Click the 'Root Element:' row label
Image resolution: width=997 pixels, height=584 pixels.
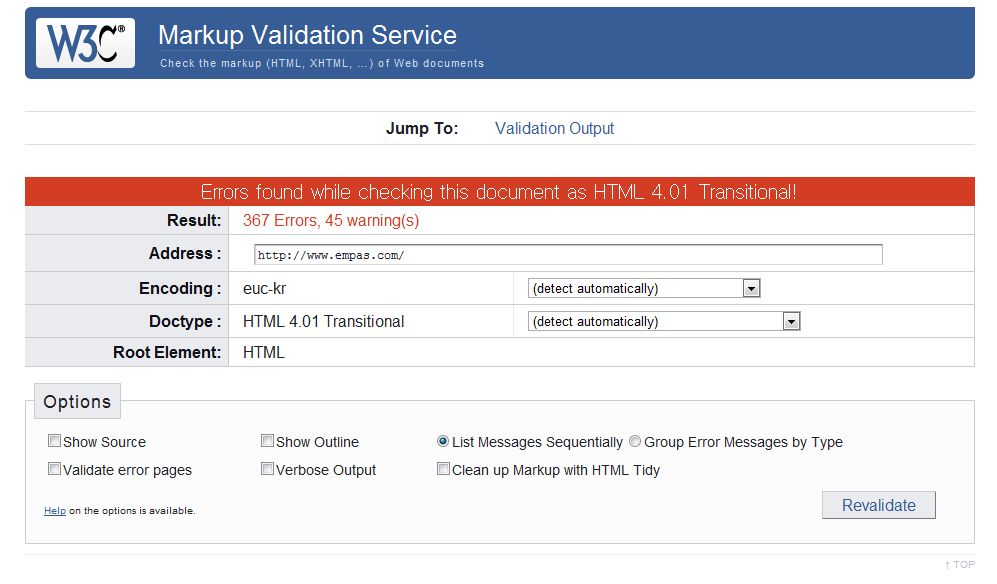pyautogui.click(x=167, y=352)
